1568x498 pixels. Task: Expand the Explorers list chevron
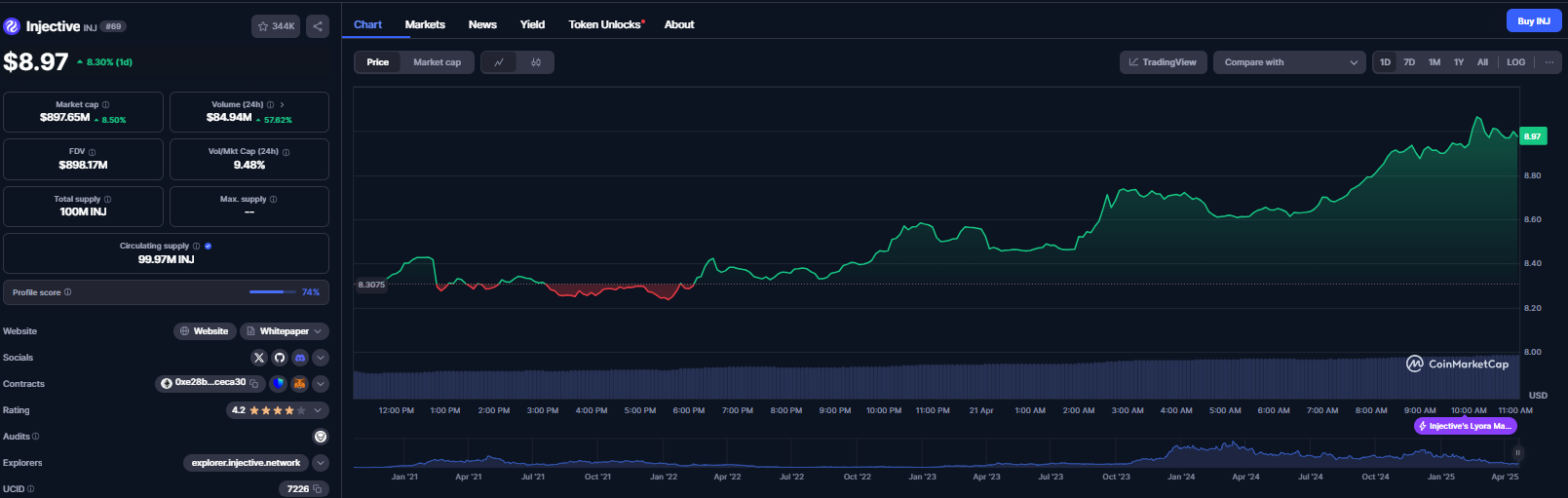pos(321,463)
